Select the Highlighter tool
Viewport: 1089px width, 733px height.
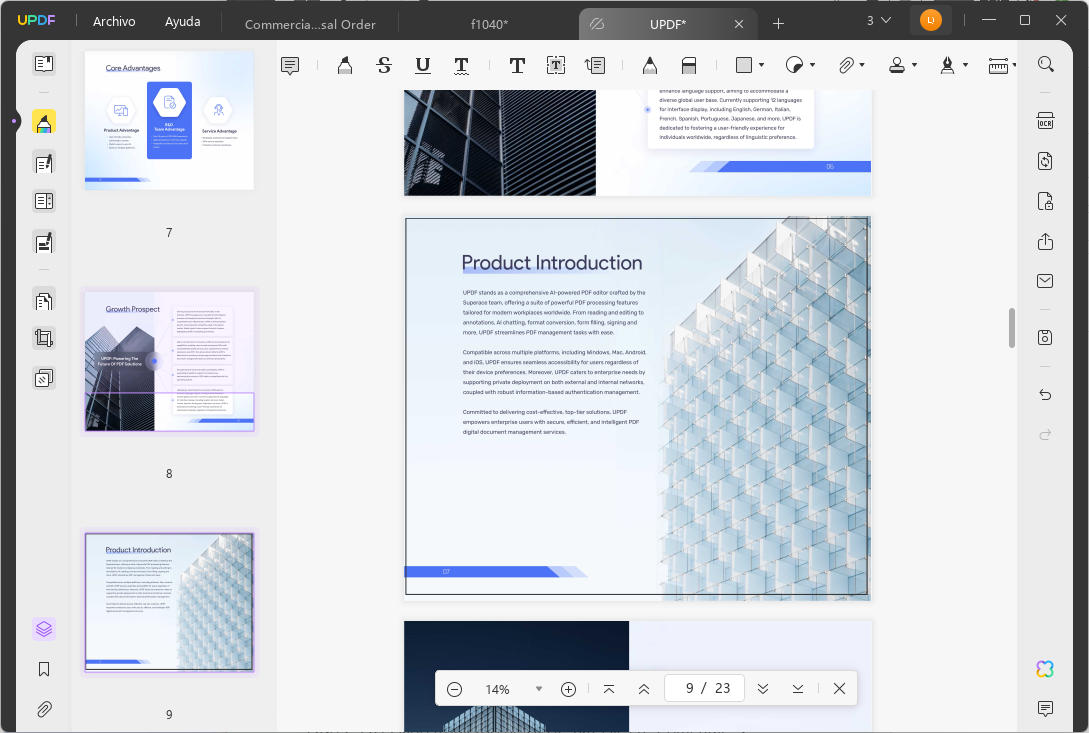[345, 64]
